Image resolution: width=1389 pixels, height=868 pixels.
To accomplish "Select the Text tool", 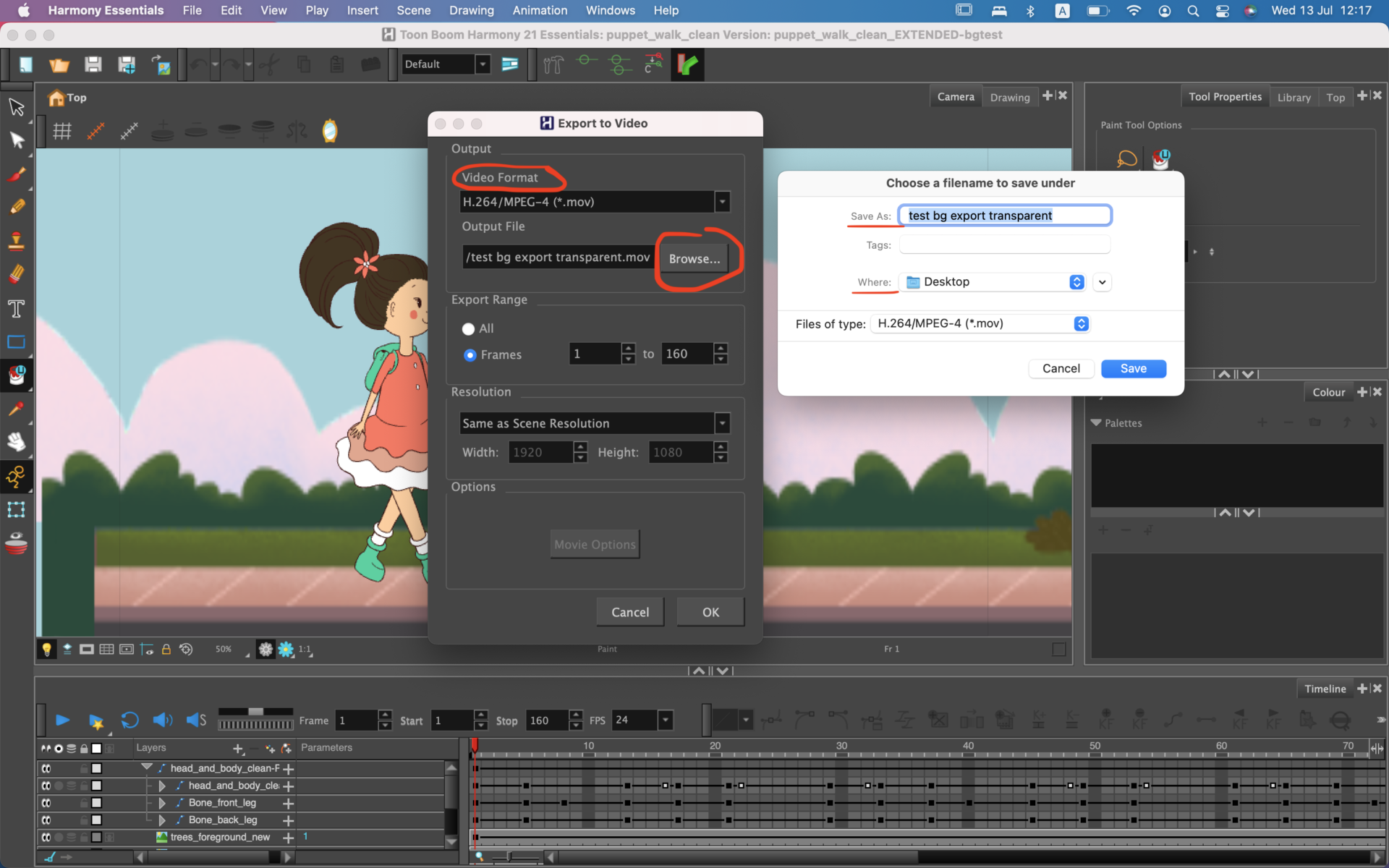I will click(16, 309).
